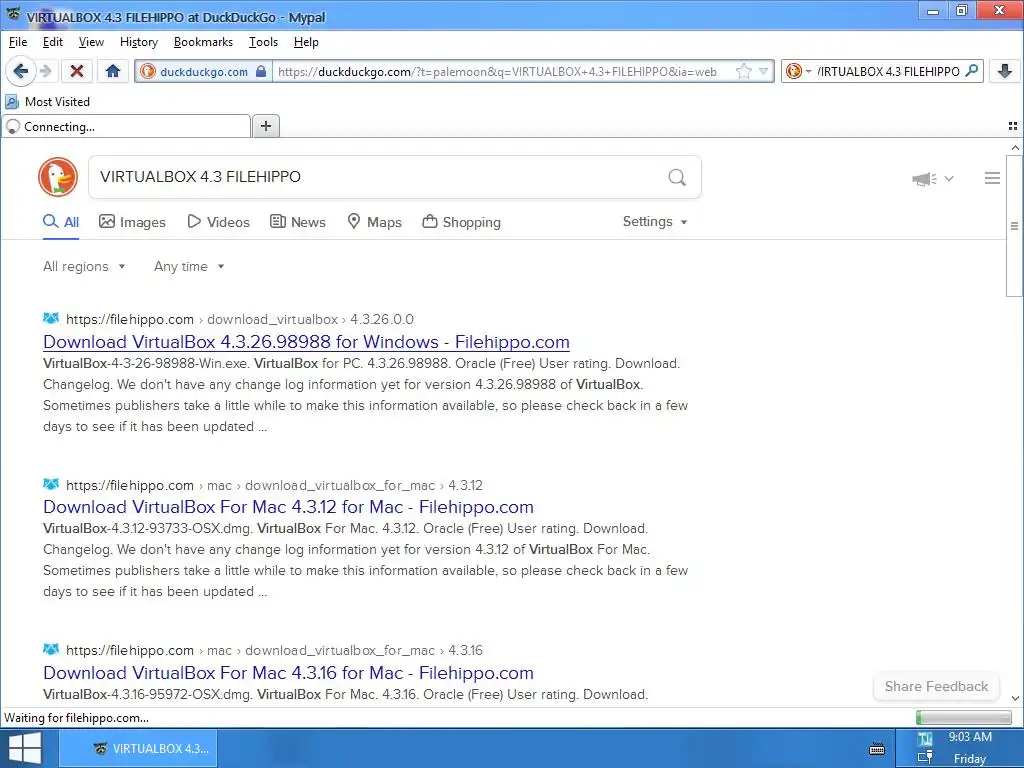Expand the Settings dropdown

point(655,221)
